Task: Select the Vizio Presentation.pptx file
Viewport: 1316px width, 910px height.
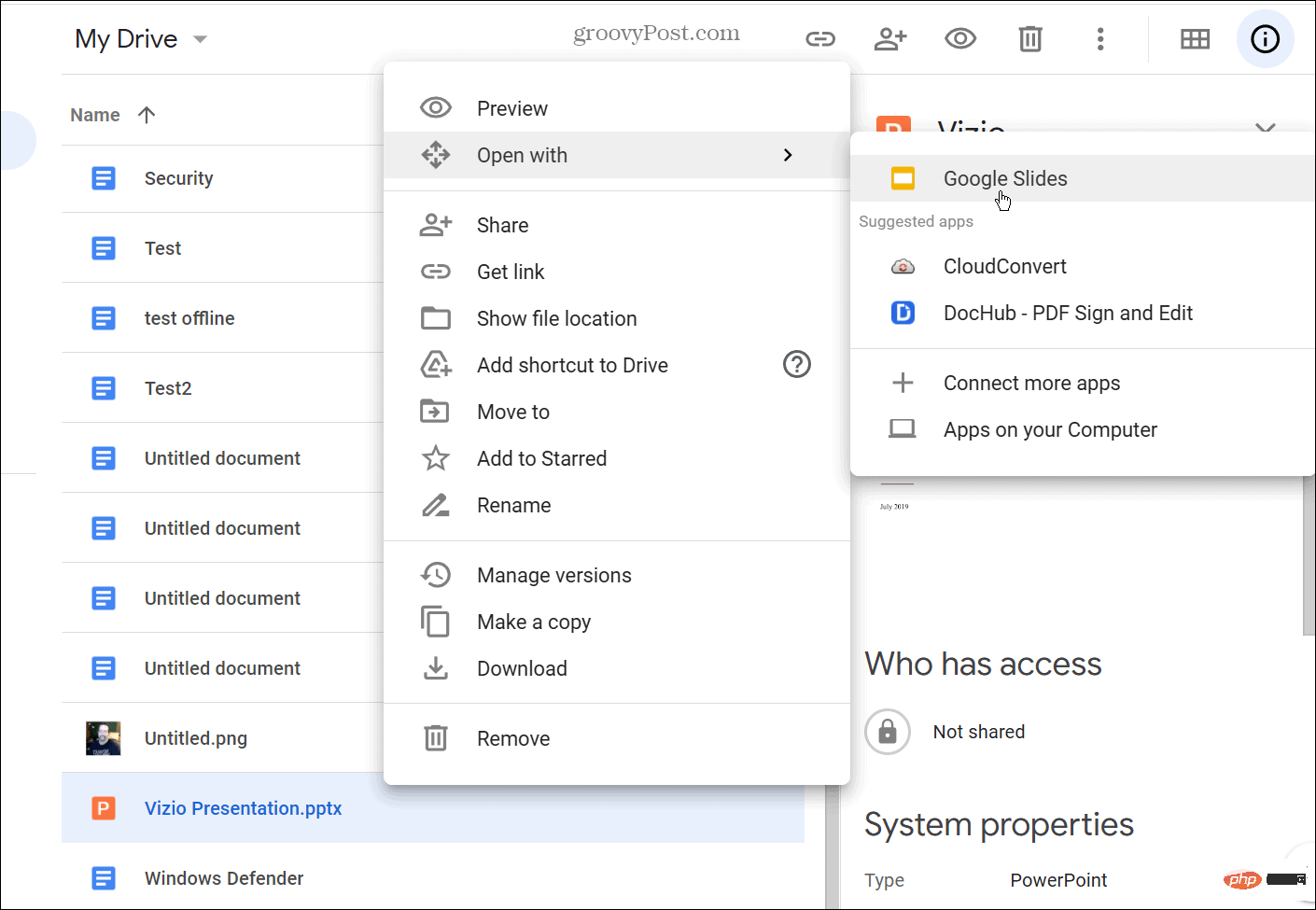Action: coord(433,808)
